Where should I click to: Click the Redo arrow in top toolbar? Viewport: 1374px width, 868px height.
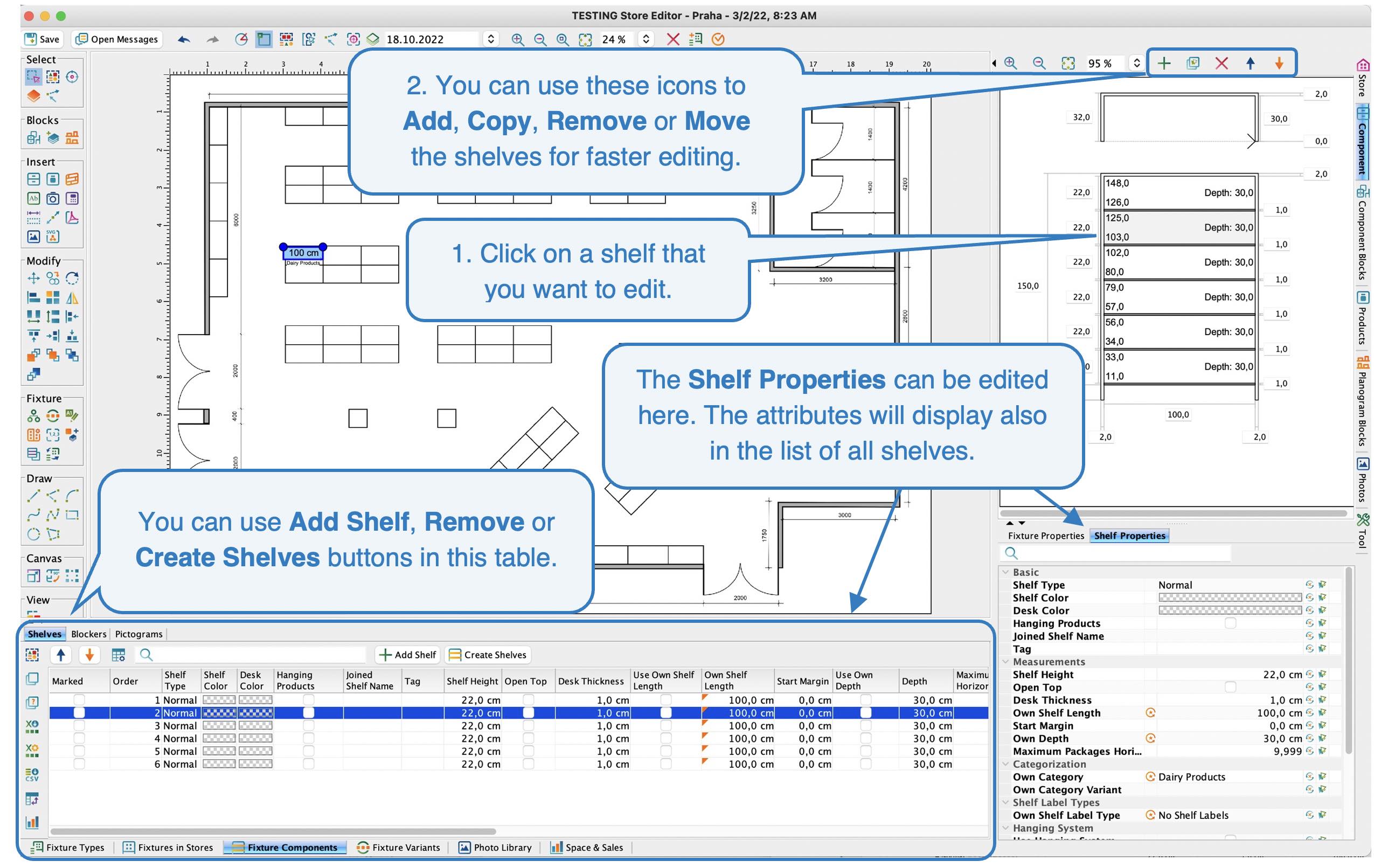(x=212, y=39)
